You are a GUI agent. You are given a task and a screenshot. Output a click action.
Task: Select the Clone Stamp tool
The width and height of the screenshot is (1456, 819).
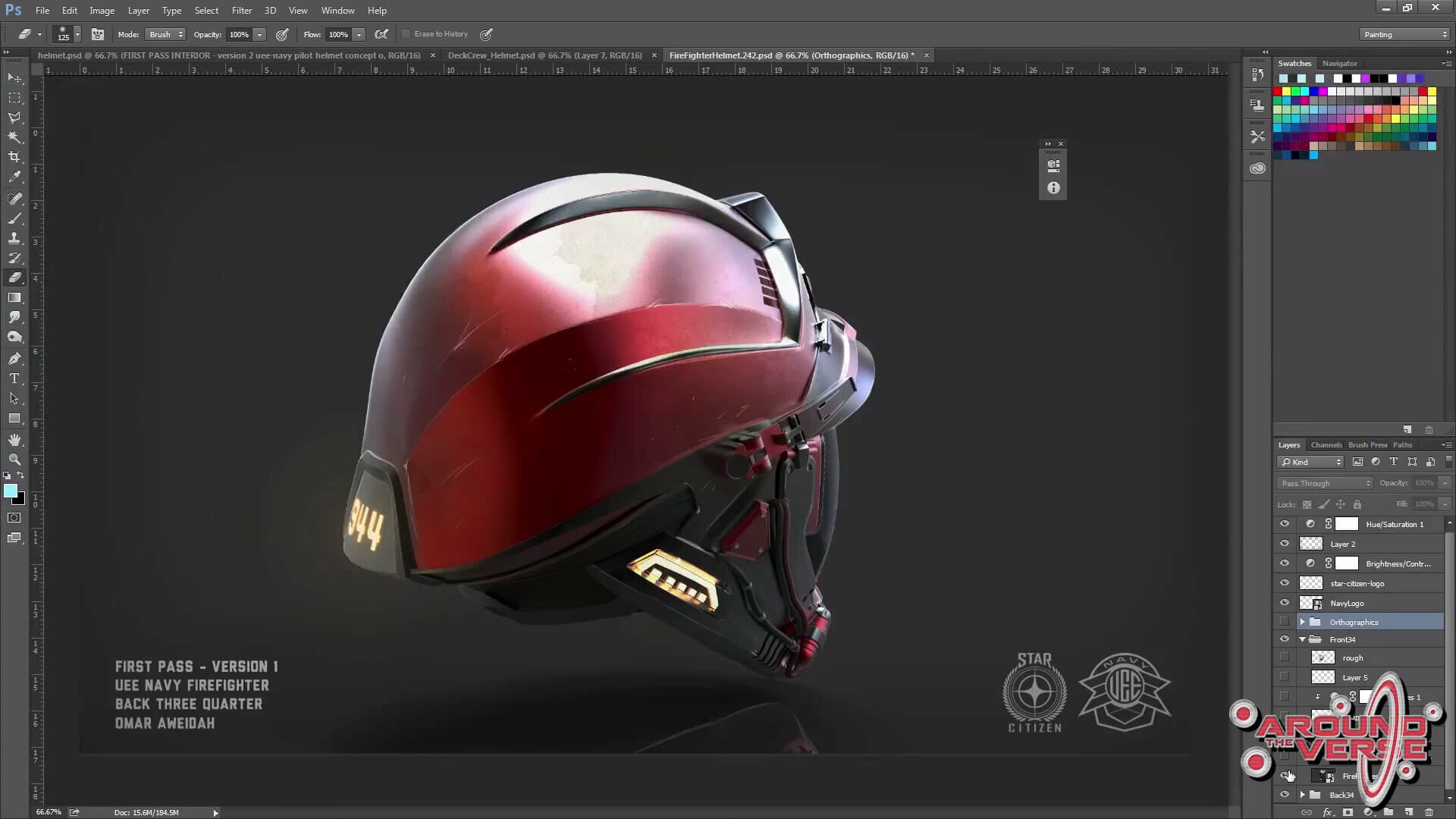point(14,238)
